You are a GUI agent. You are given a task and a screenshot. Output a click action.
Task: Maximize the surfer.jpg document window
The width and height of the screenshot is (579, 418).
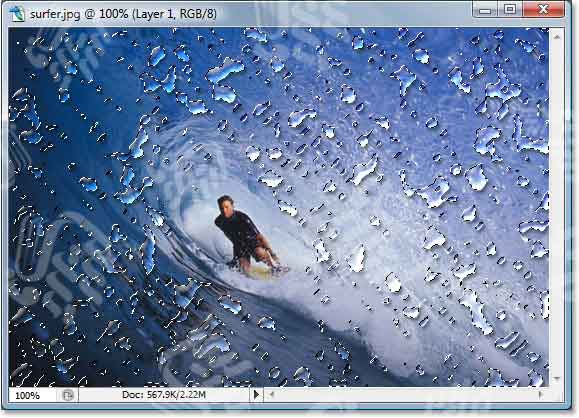coord(510,10)
